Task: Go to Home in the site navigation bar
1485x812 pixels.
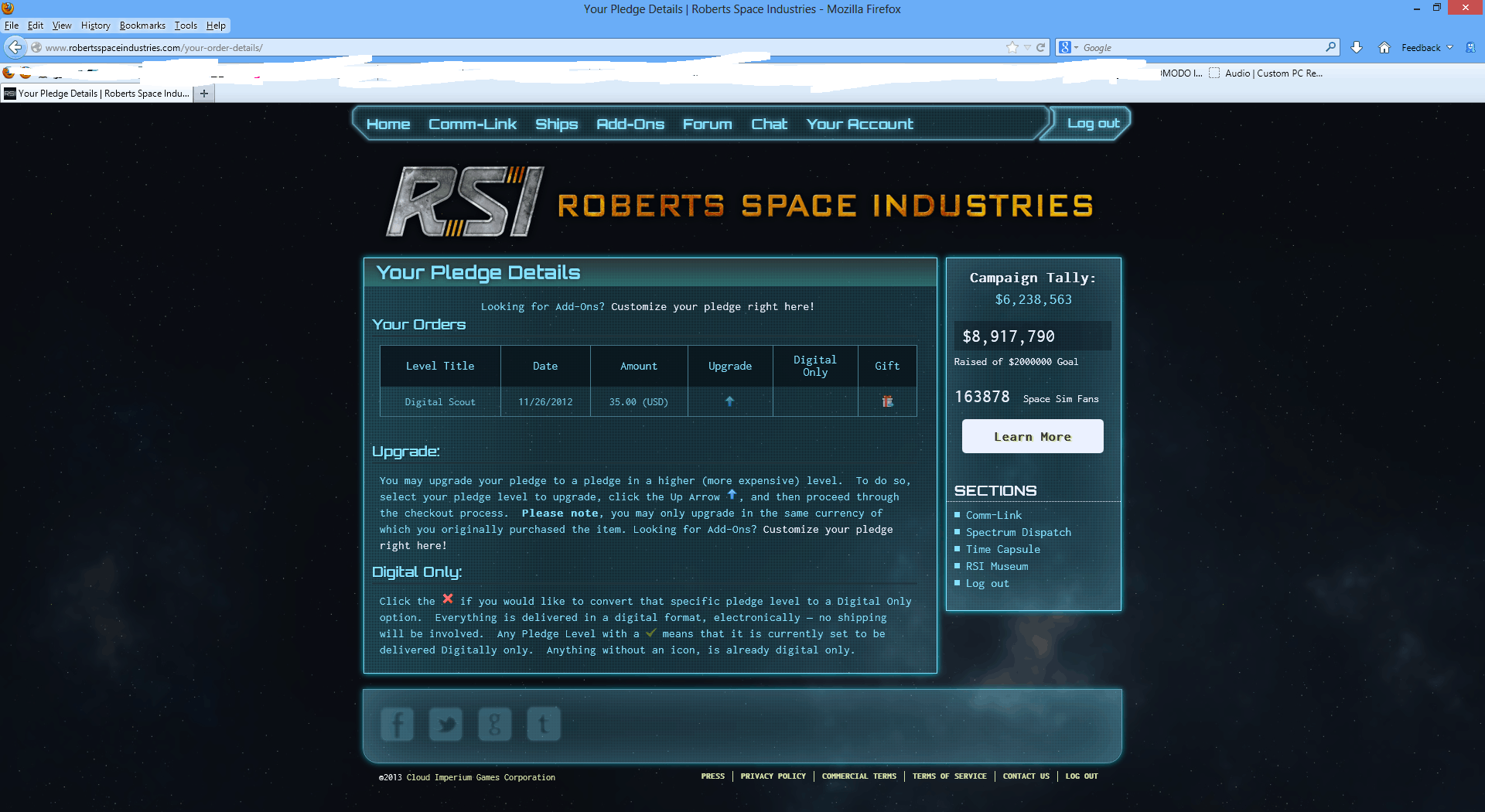Action: coord(388,124)
